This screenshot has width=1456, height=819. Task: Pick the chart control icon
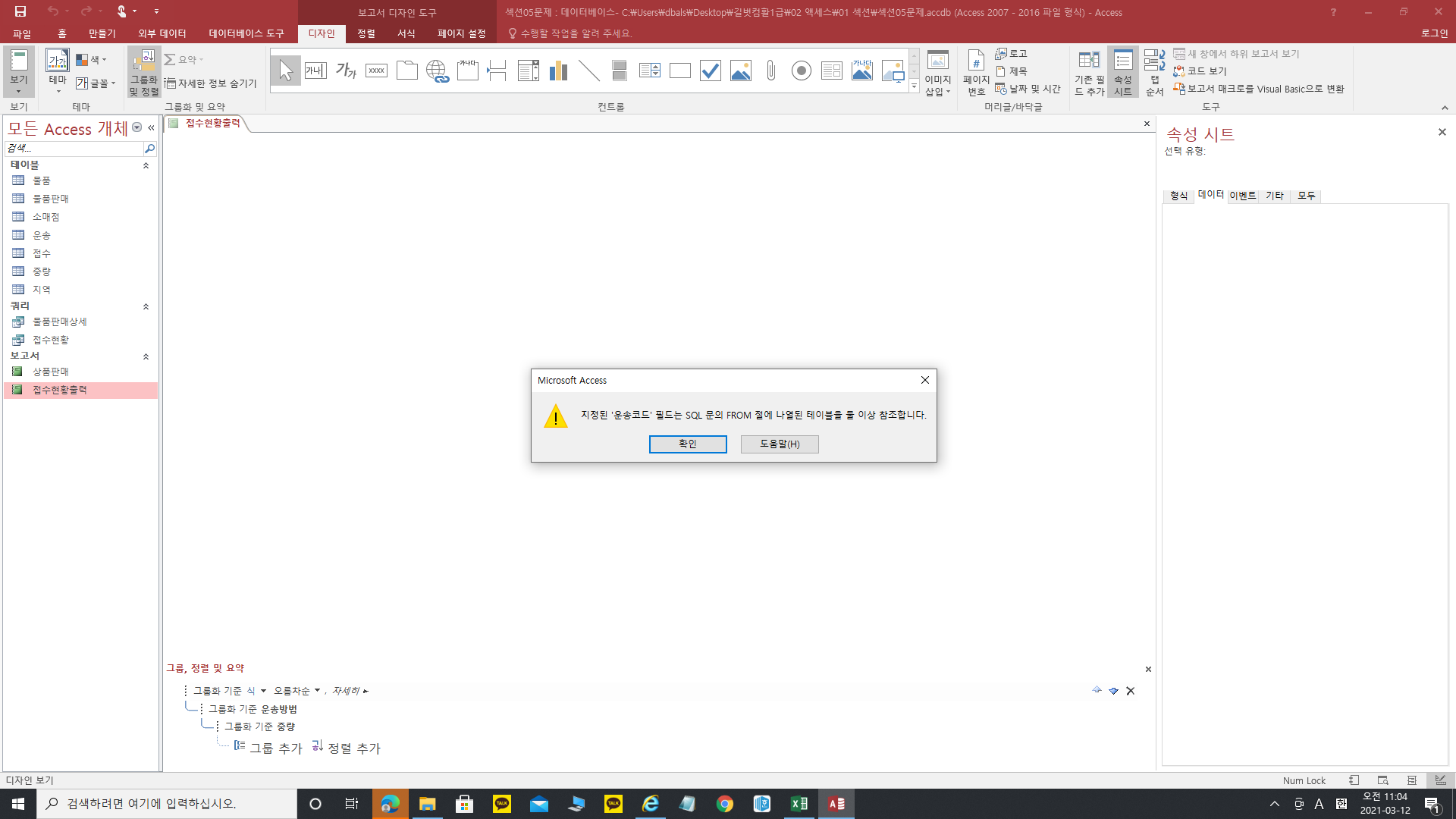pyautogui.click(x=558, y=71)
